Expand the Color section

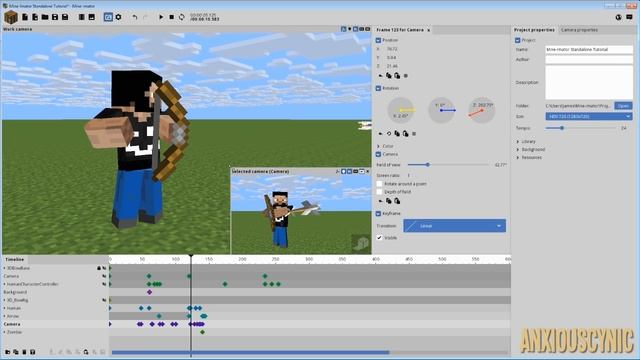378,146
